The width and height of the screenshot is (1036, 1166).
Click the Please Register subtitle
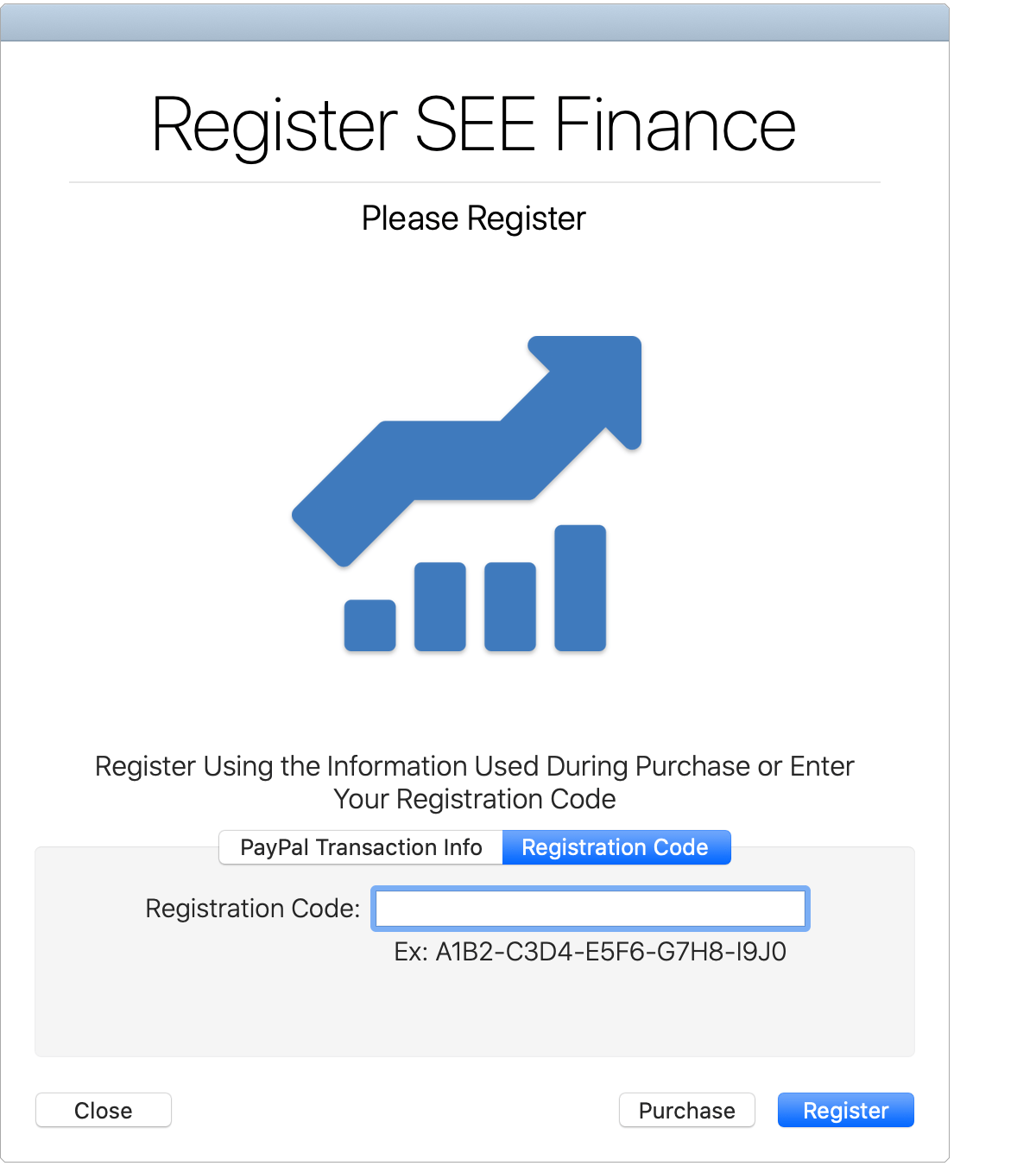pos(474,219)
